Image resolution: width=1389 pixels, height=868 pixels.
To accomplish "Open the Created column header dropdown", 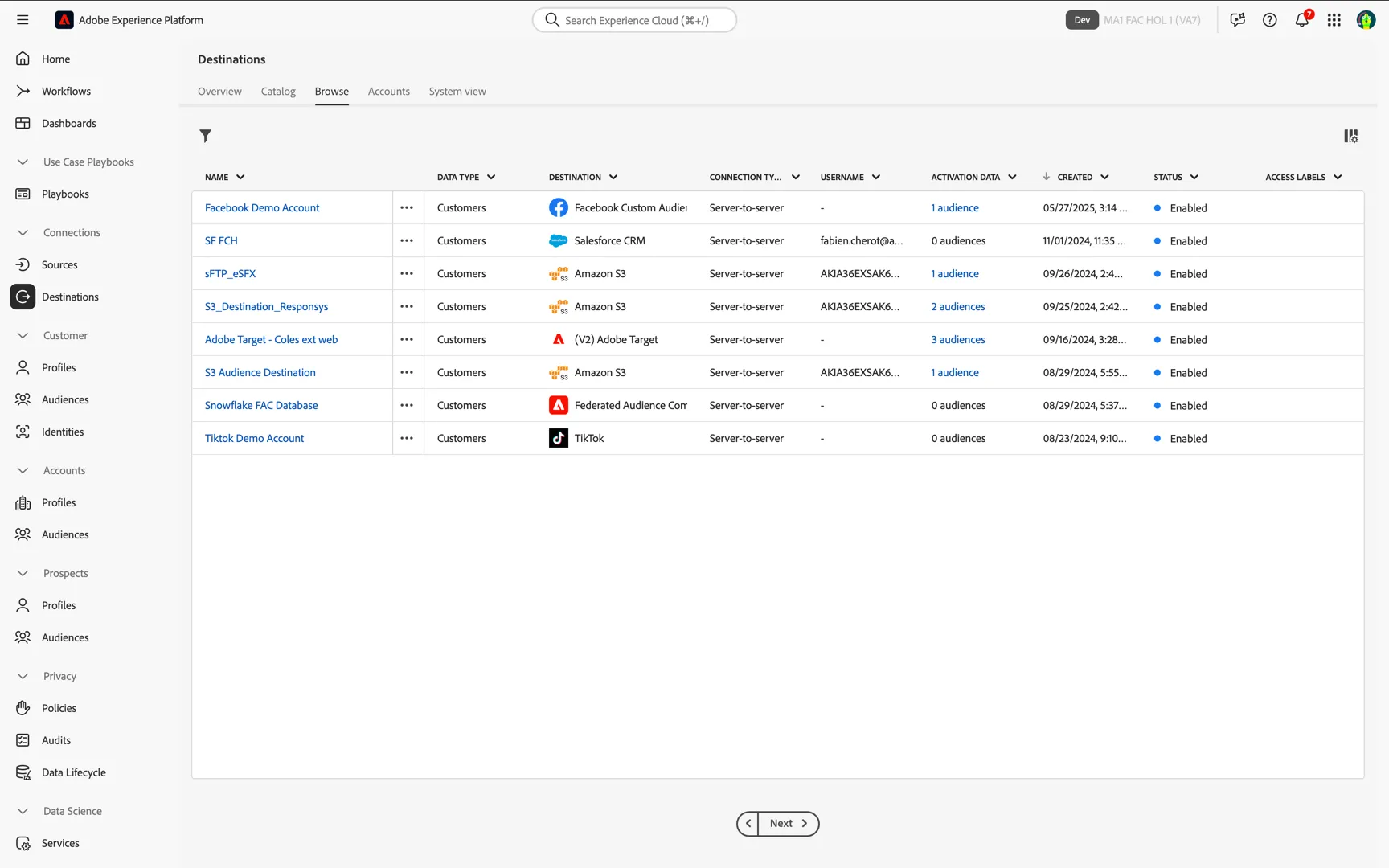I will [1104, 177].
